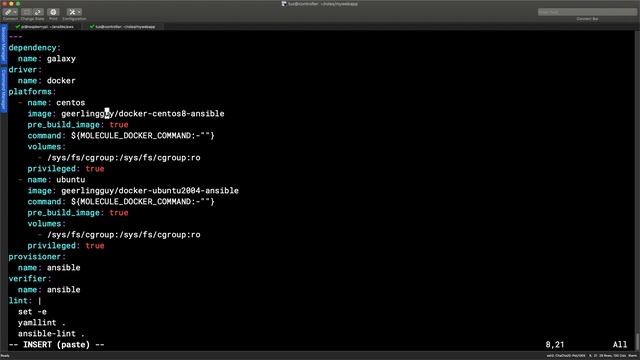Click the cursor position '8,21' indicator

point(555,345)
